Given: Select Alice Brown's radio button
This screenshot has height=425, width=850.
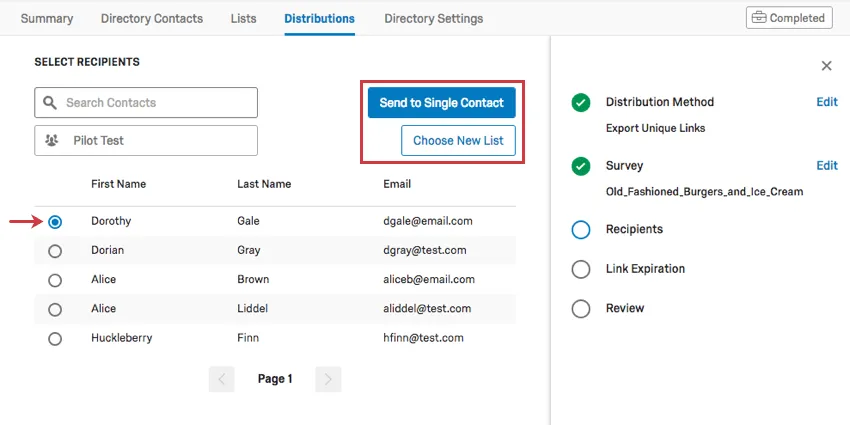Looking at the screenshot, I should click(55, 280).
